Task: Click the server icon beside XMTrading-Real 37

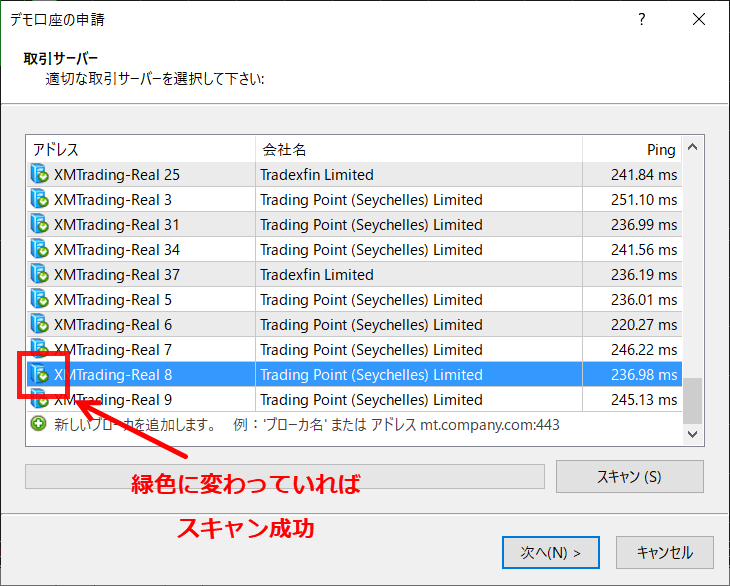Action: 40,275
